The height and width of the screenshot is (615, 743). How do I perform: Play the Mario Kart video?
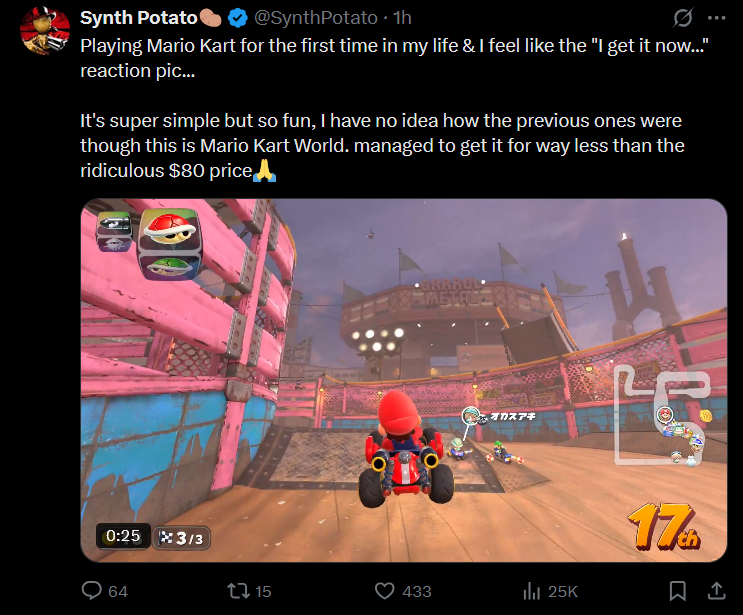(404, 380)
